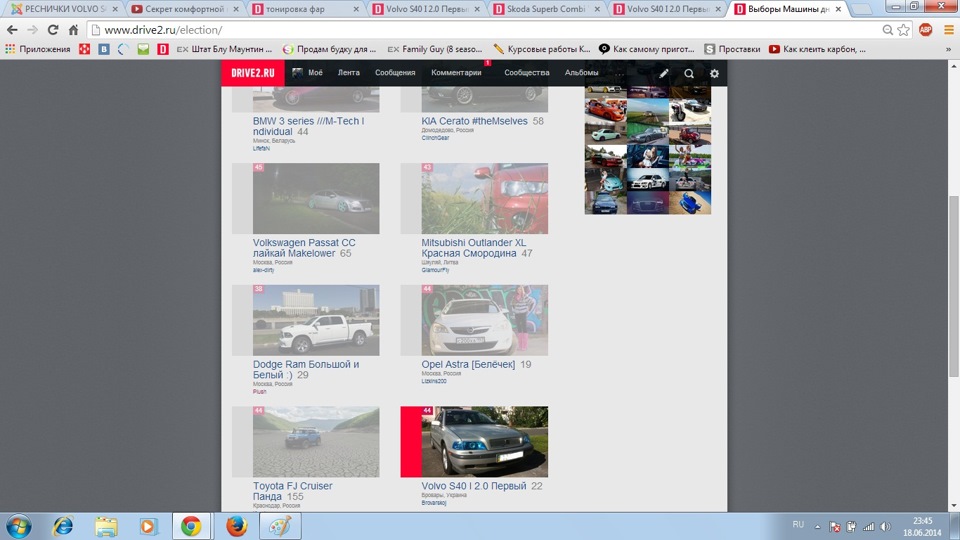Screen dimensions: 960x540
Task: Open the Приложения apps shortcut
Action: pos(38,49)
